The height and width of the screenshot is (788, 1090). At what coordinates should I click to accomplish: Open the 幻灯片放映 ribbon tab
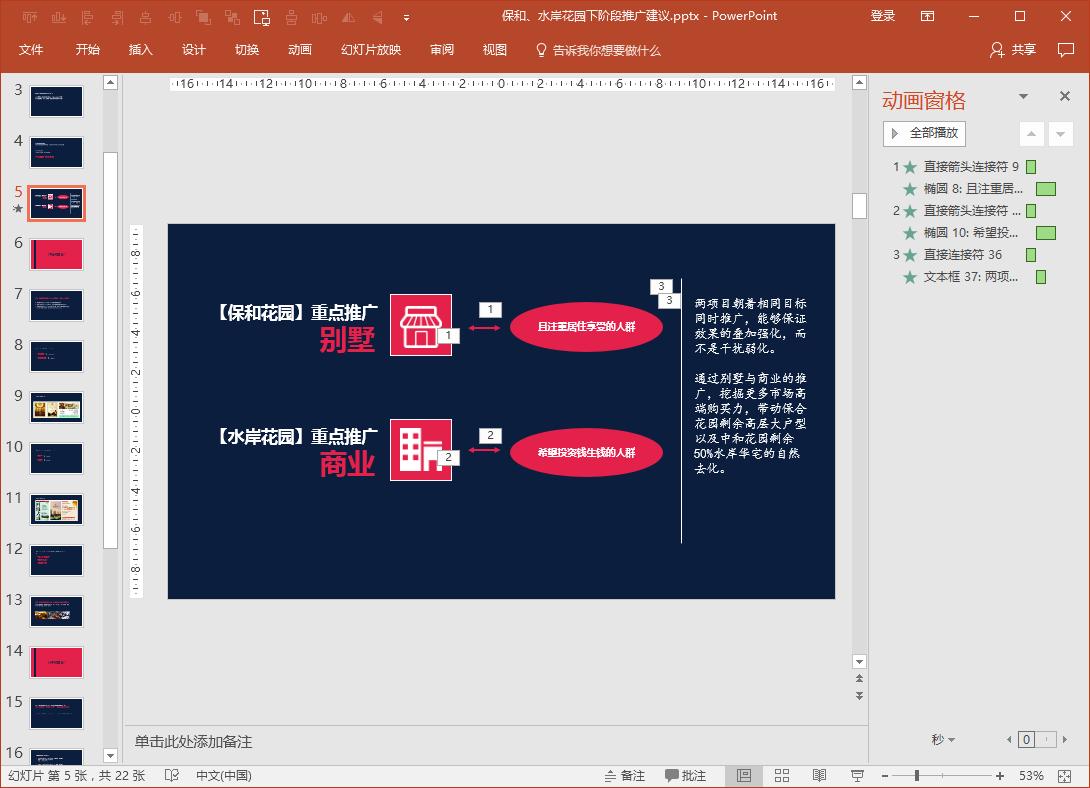pyautogui.click(x=371, y=50)
